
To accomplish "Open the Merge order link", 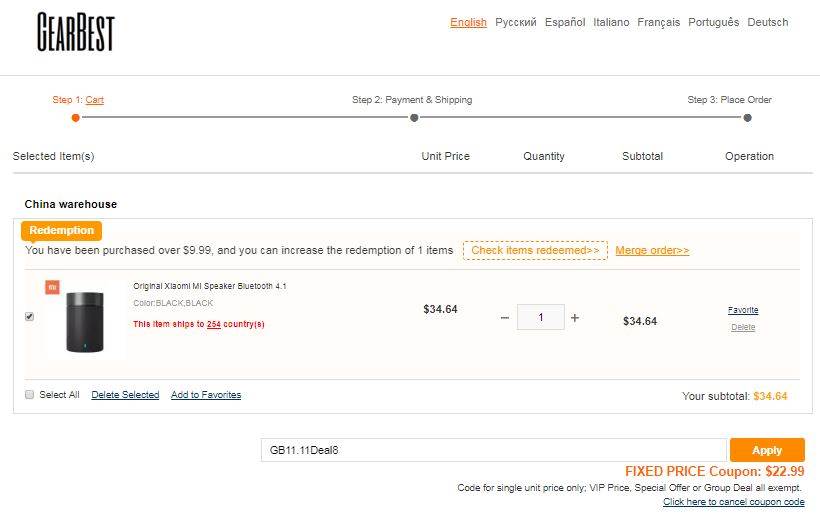I will pos(652,250).
